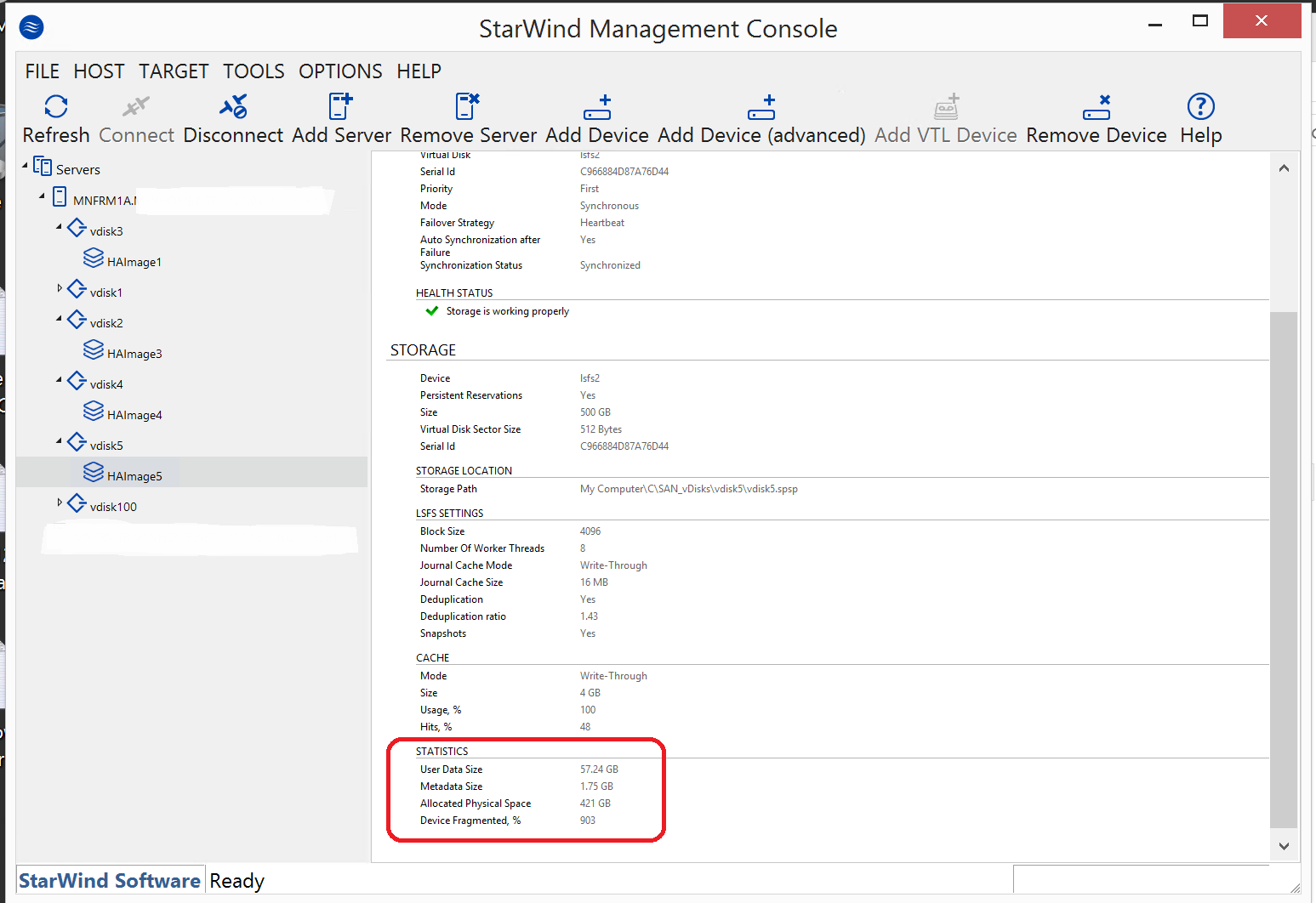The height and width of the screenshot is (903, 1316).
Task: Collapse the vdisk5 node
Action: (x=60, y=440)
